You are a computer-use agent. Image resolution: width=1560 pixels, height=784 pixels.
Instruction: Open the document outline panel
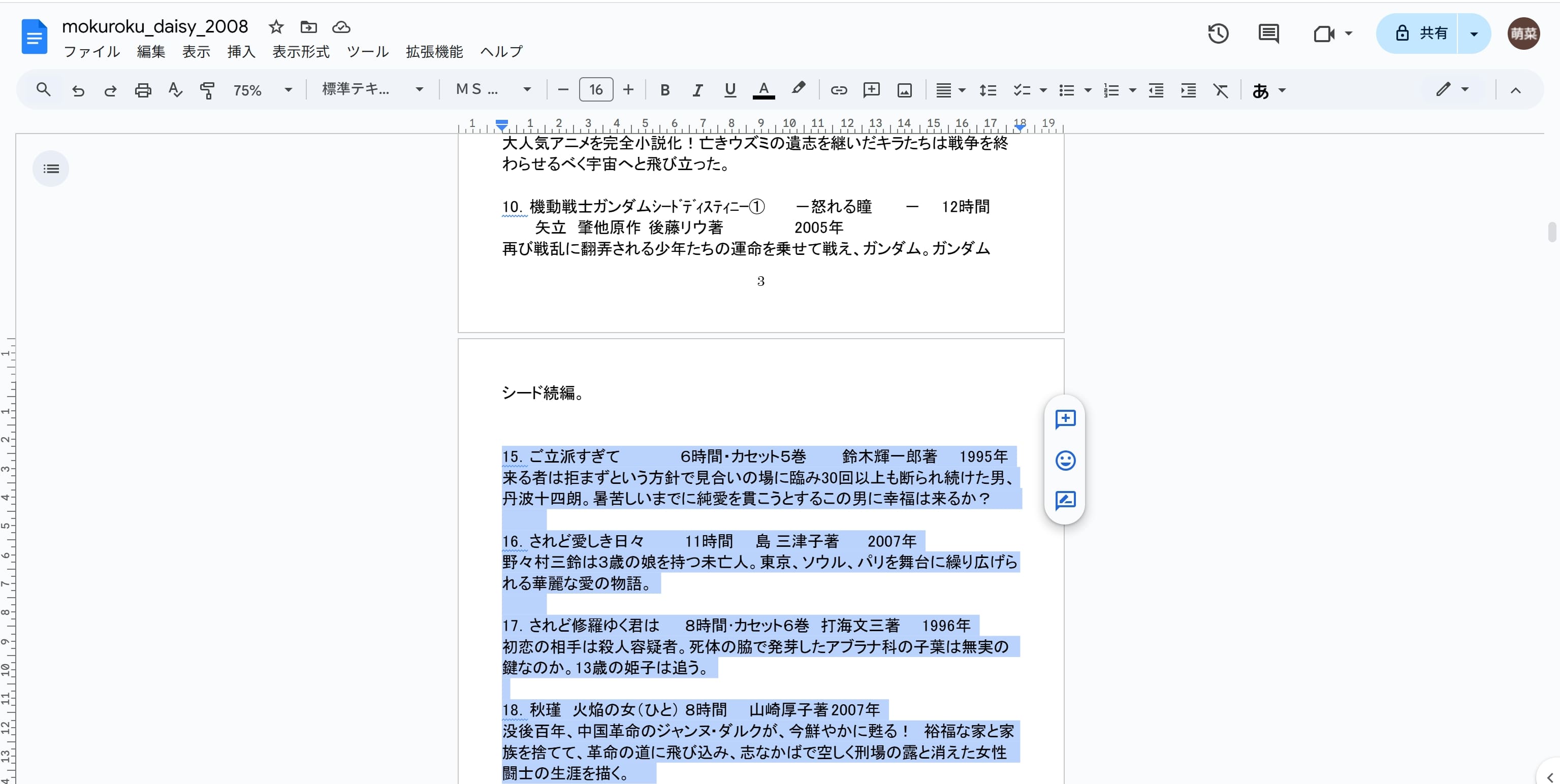pos(51,168)
